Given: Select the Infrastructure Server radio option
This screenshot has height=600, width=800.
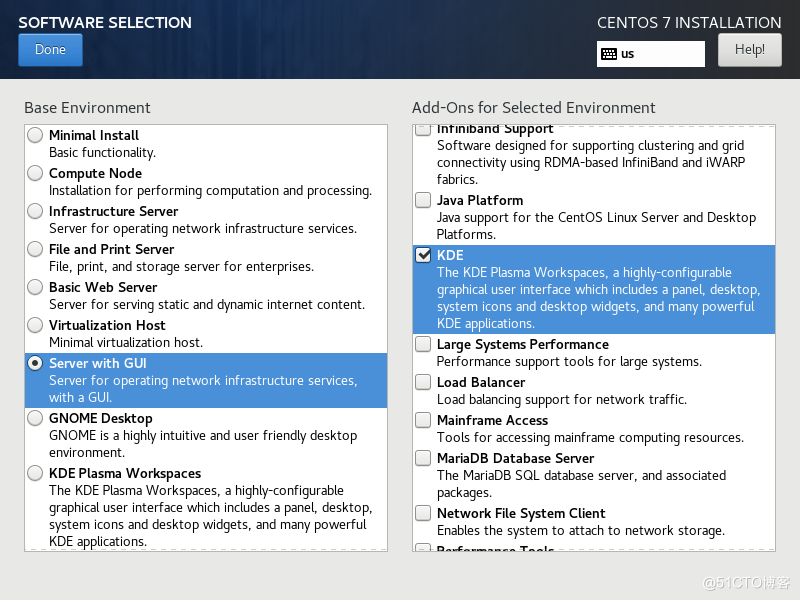Looking at the screenshot, I should pos(36,211).
